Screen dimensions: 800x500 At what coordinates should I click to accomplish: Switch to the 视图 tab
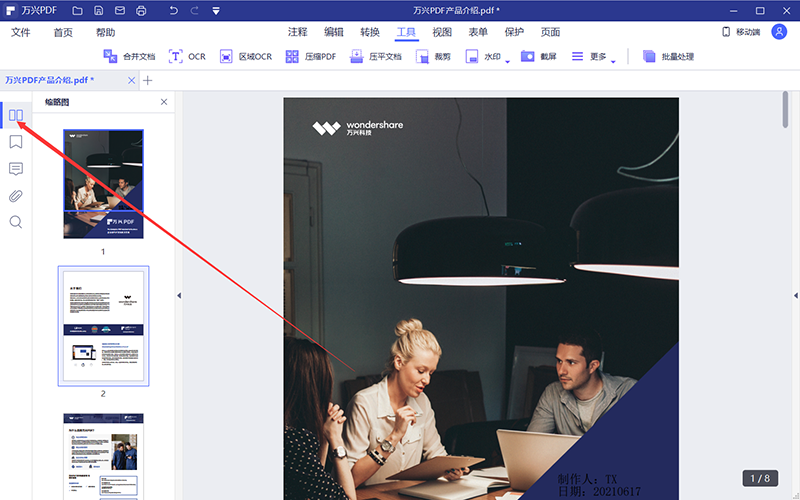[442, 32]
